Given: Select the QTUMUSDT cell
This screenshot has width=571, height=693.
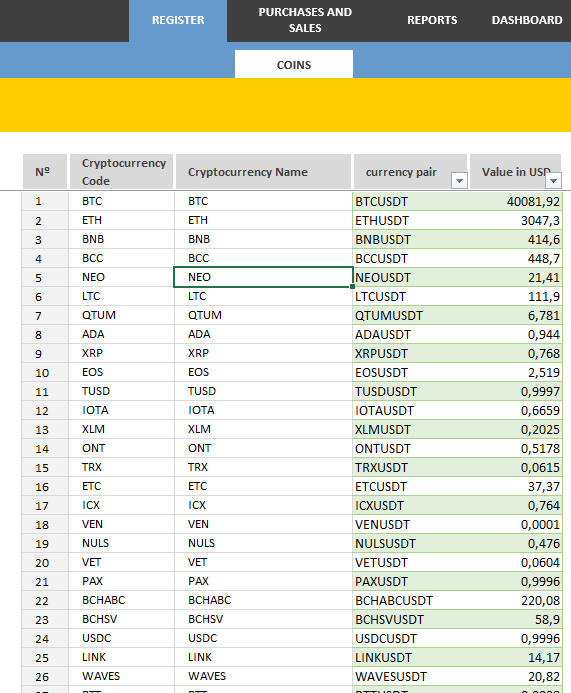Looking at the screenshot, I should click(x=411, y=316).
